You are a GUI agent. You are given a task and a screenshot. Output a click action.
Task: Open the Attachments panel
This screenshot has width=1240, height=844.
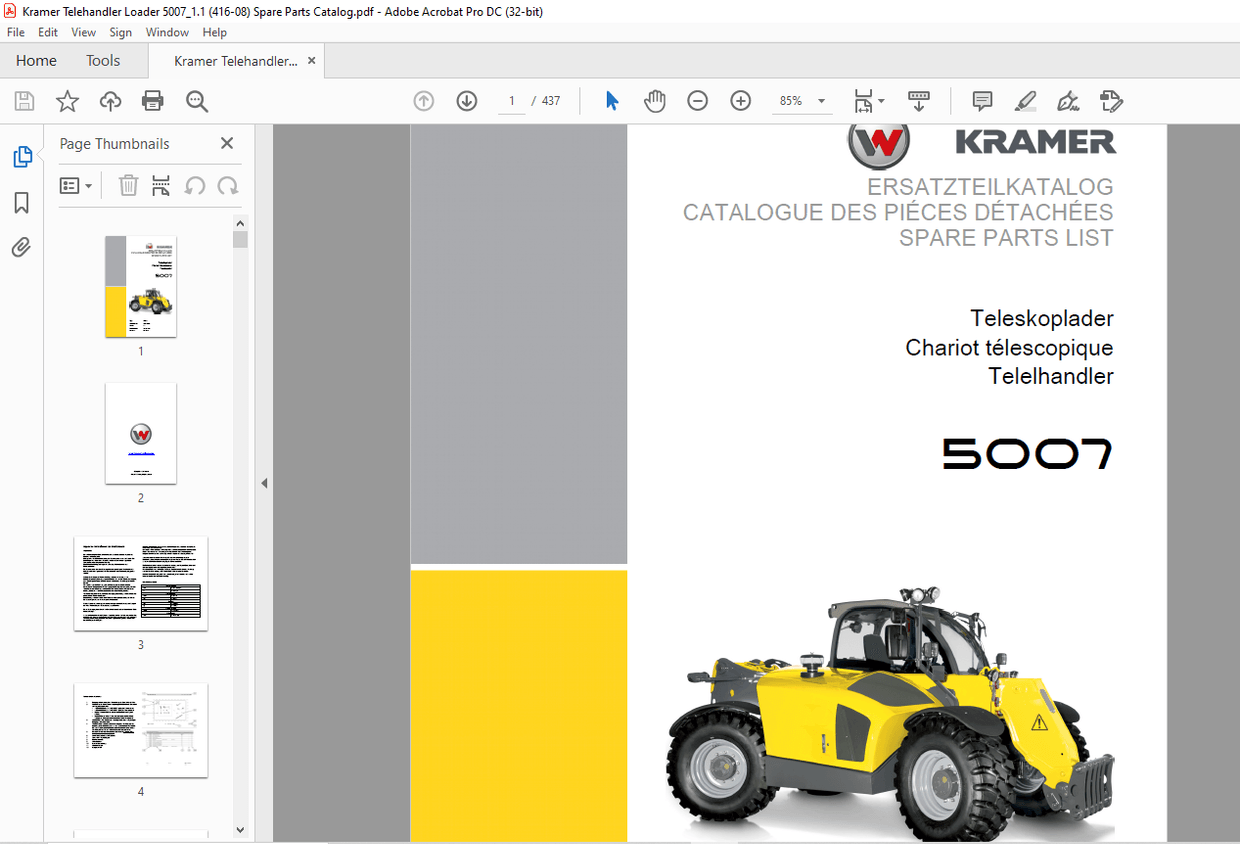(22, 247)
